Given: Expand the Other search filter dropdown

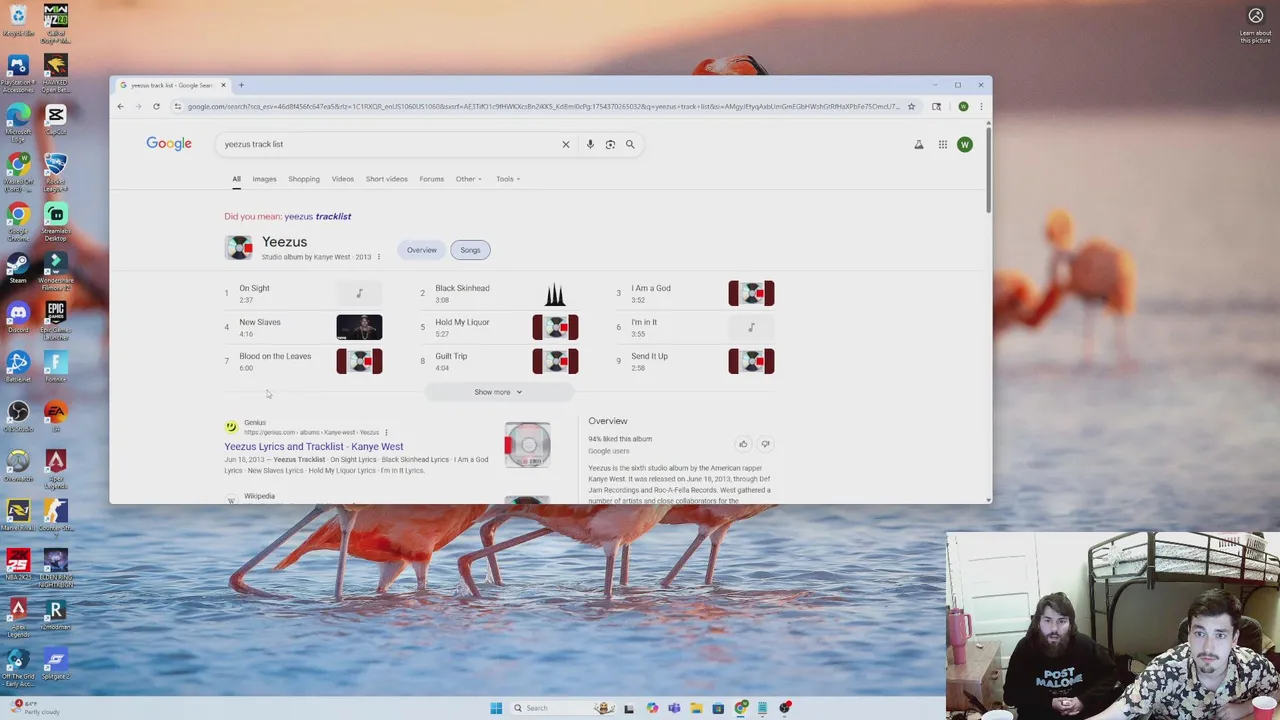Looking at the screenshot, I should [469, 179].
